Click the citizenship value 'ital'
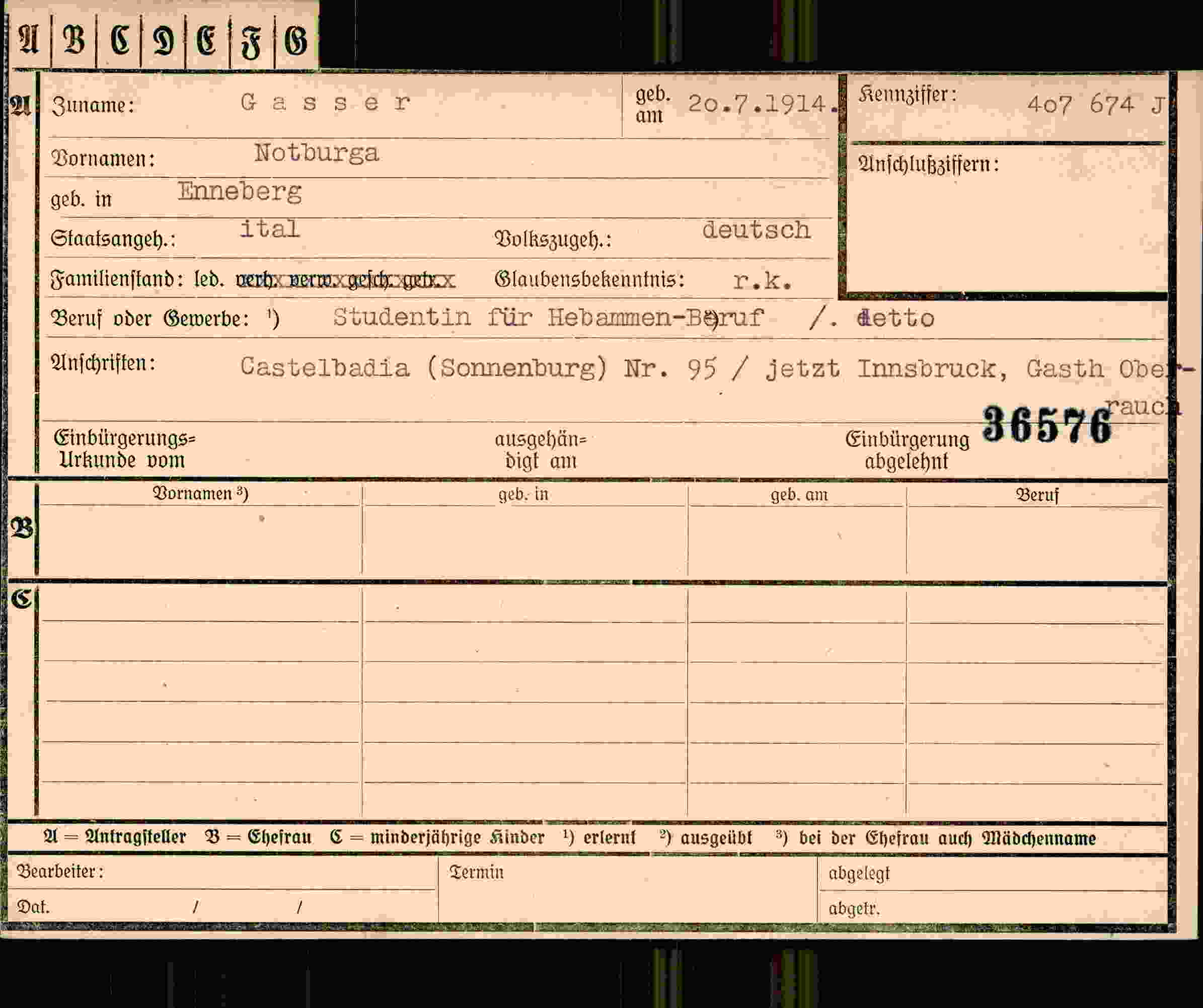Screen dimensions: 1203x1008 [270, 228]
